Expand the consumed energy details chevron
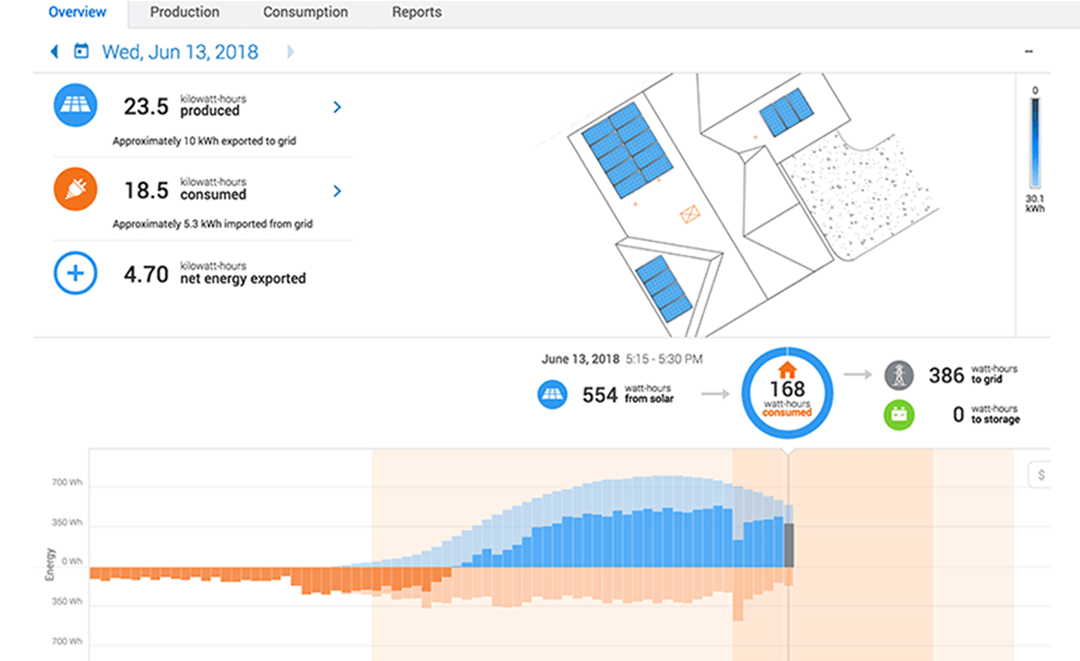 [337, 191]
